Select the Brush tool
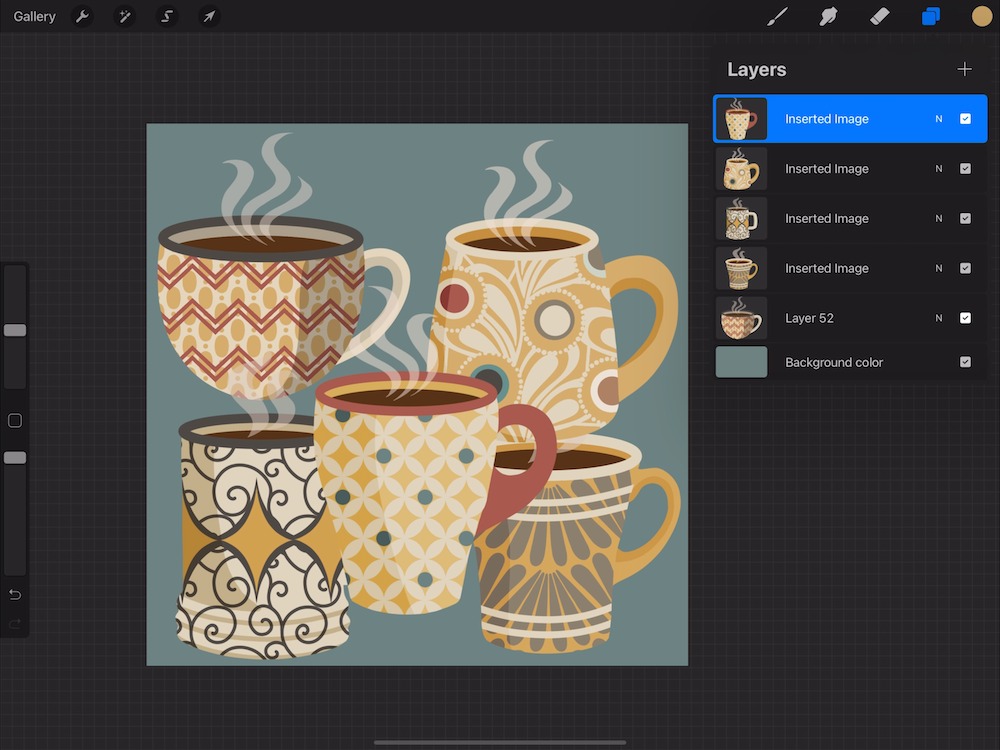The image size is (1000, 750). 777,17
